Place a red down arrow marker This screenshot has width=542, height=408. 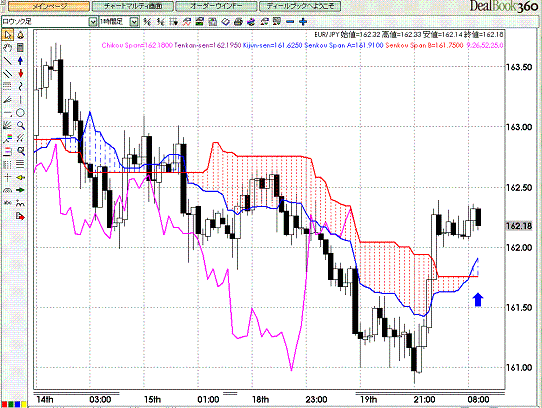[20, 74]
